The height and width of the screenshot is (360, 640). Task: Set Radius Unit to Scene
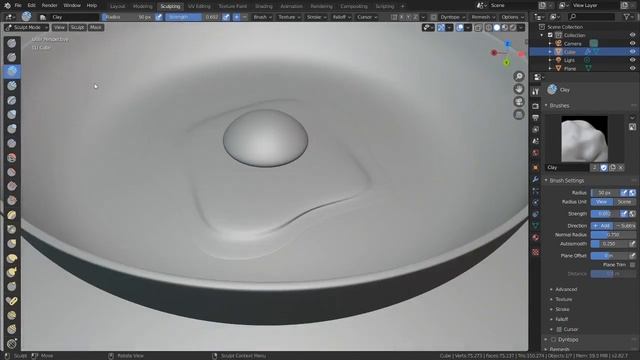pyautogui.click(x=624, y=202)
